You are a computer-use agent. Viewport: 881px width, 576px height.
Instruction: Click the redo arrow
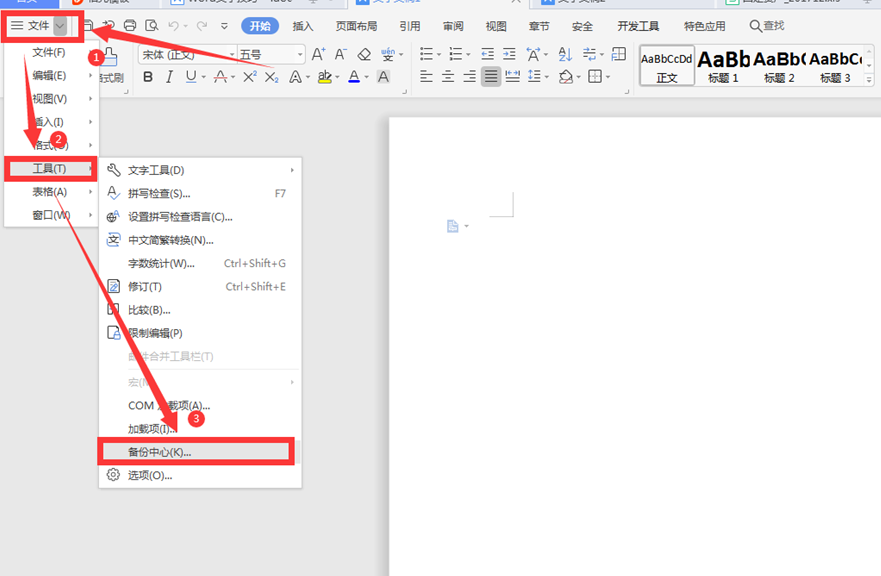202,26
